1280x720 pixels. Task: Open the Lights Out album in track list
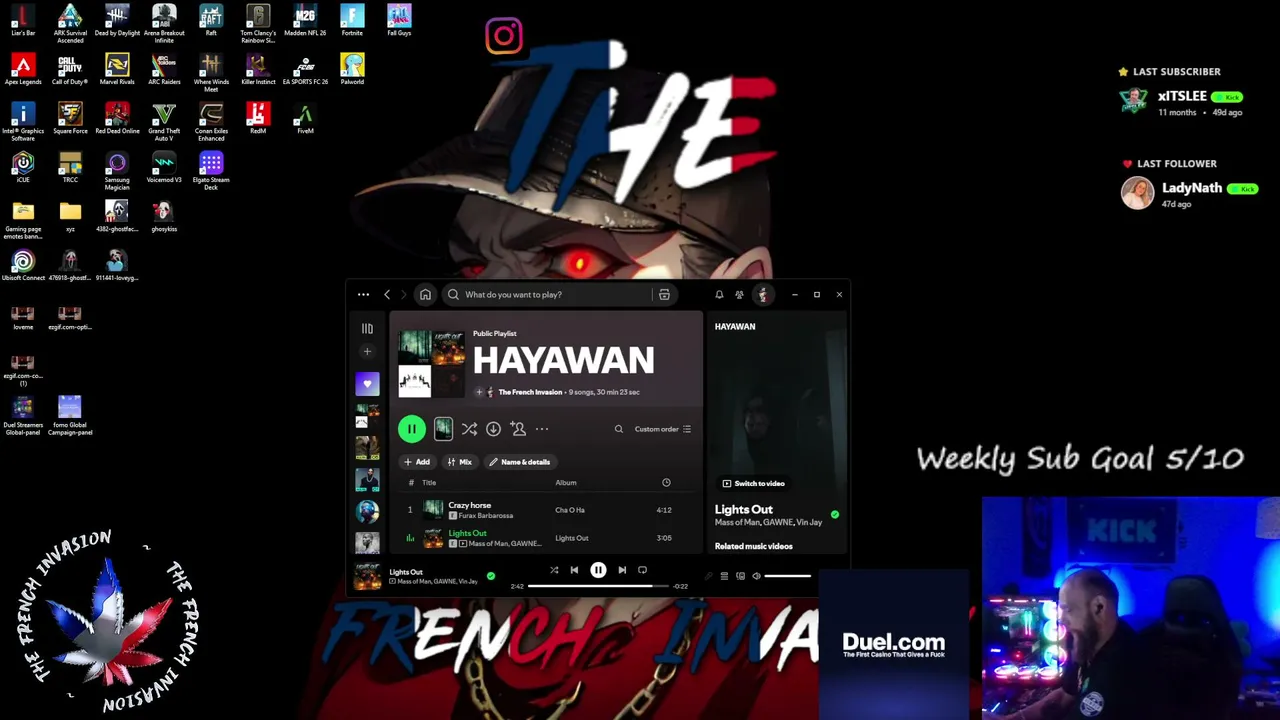point(572,538)
